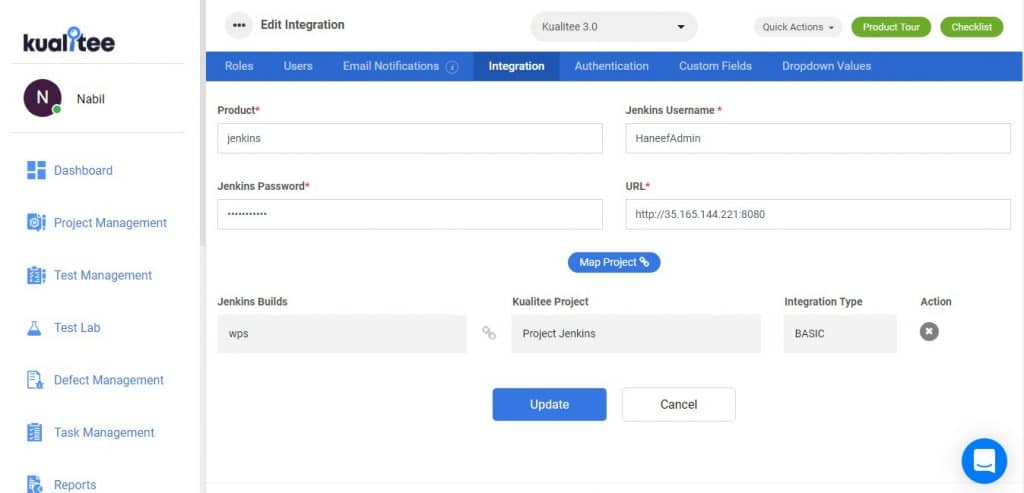This screenshot has width=1024, height=493.
Task: Remove the wps mapping via the X icon
Action: pos(929,332)
